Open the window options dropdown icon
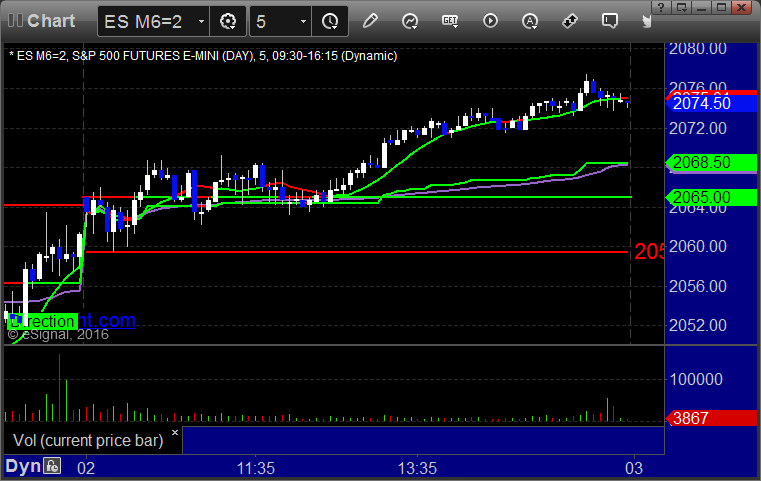The width and height of the screenshot is (761, 481). click(681, 7)
